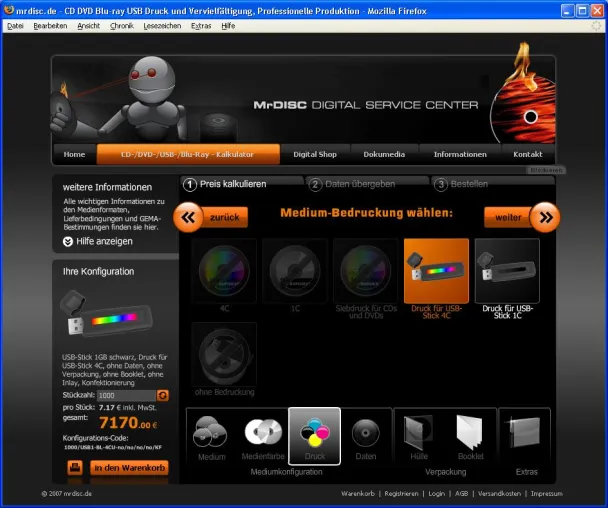Open the Login footer link

coord(437,494)
